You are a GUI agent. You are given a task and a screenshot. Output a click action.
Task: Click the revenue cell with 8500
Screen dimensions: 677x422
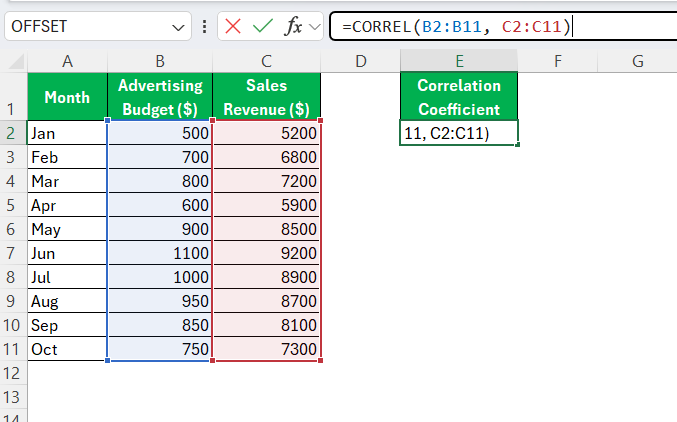tap(266, 229)
